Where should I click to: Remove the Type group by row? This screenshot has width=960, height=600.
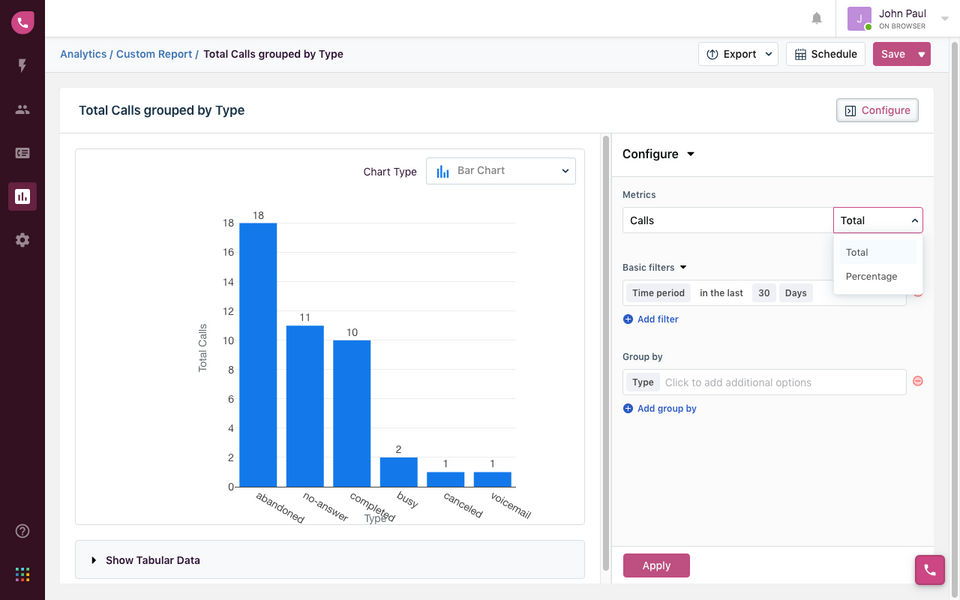tap(918, 381)
